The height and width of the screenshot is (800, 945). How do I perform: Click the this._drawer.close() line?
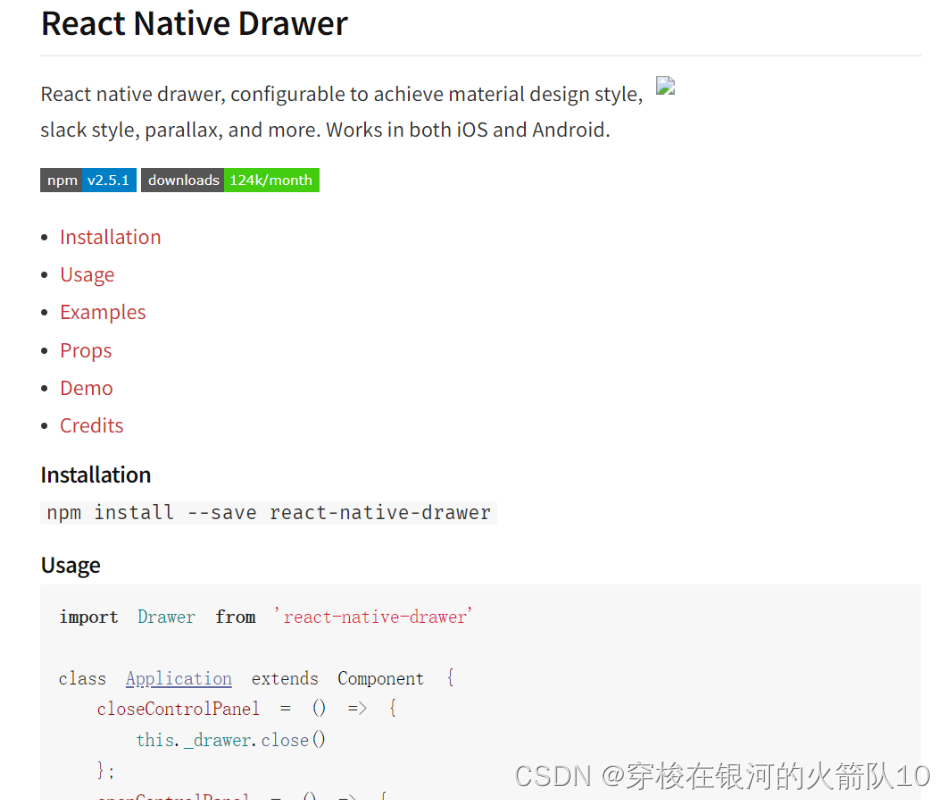(230, 740)
